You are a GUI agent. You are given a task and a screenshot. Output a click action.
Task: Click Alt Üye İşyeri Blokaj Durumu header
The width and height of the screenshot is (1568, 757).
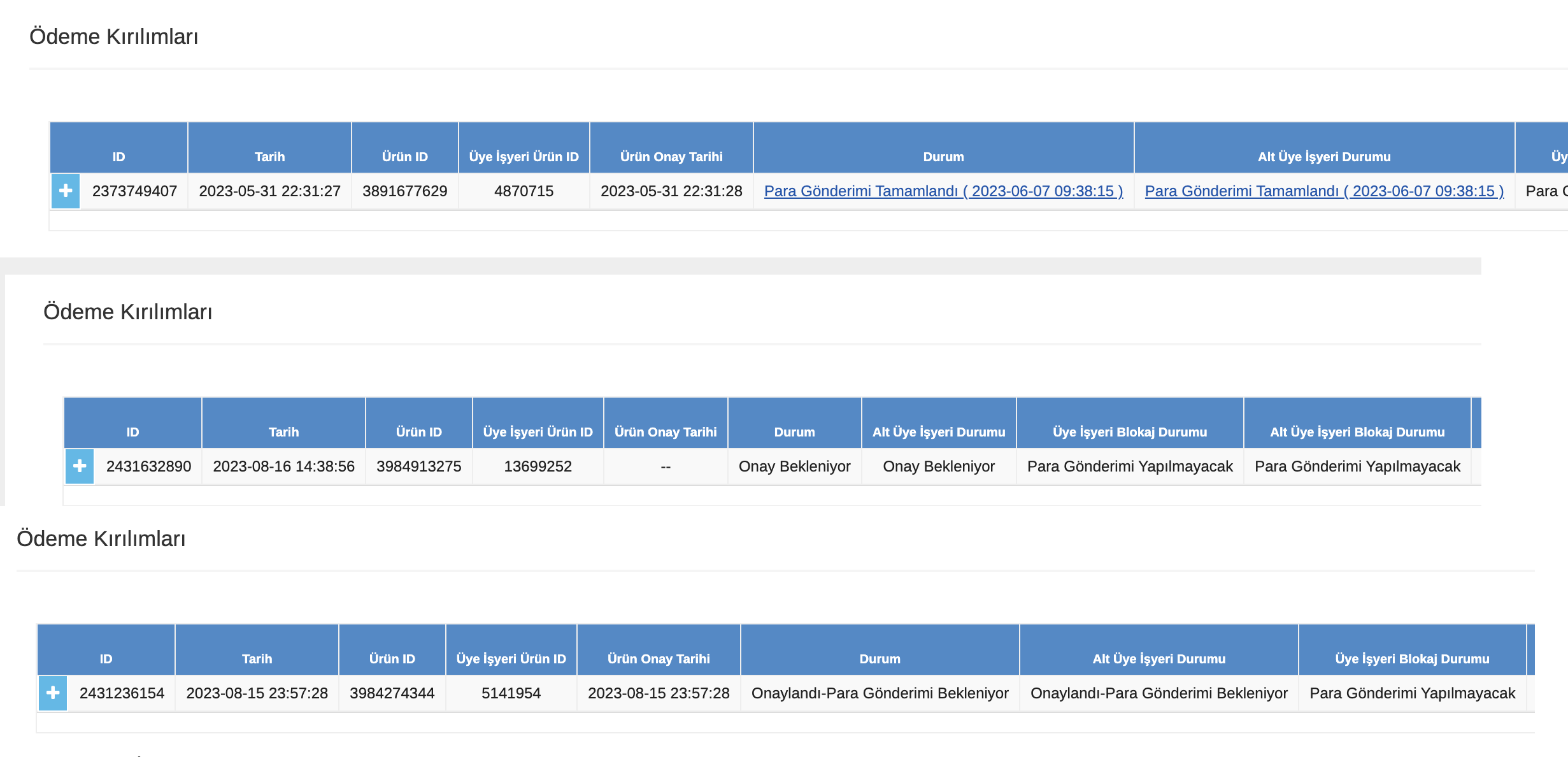pyautogui.click(x=1357, y=431)
